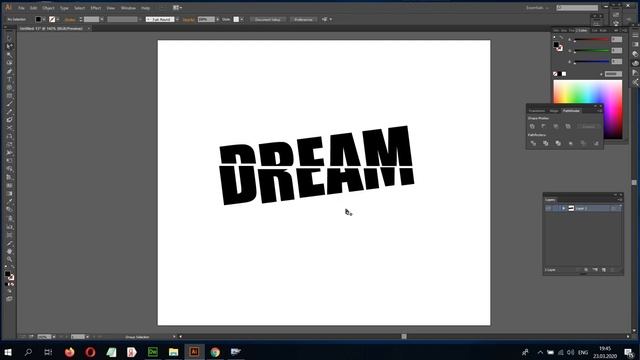The width and height of the screenshot is (640, 360).
Task: Open the Arrange Documents icon in menu bar
Action: point(177,8)
